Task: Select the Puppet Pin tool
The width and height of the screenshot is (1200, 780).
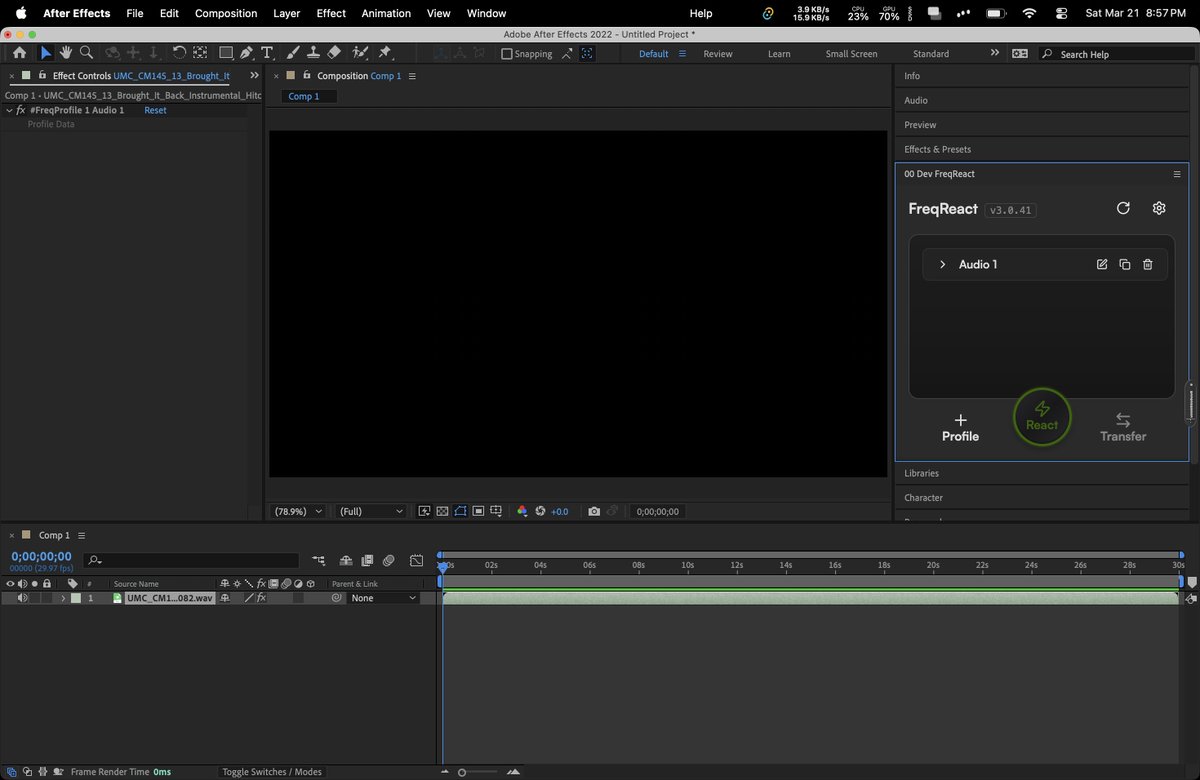Action: [385, 53]
